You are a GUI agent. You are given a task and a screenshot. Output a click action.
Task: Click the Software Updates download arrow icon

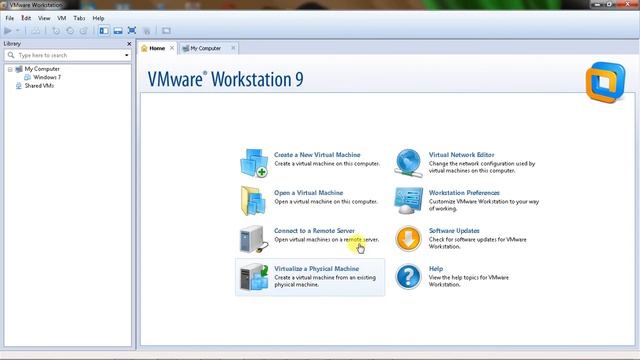coord(408,239)
